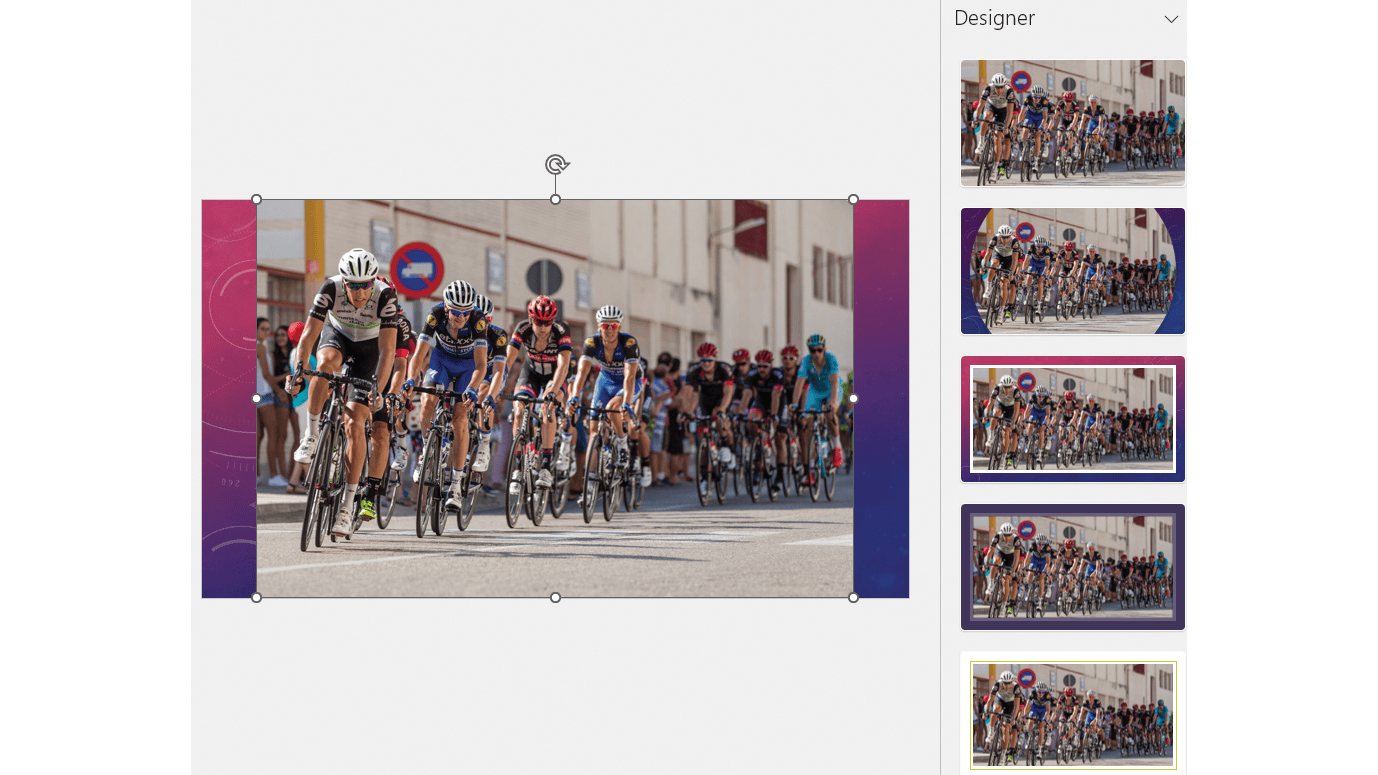This screenshot has width=1378, height=775.
Task: Apply the oval-cropped photo design on purple
Action: tap(1073, 271)
